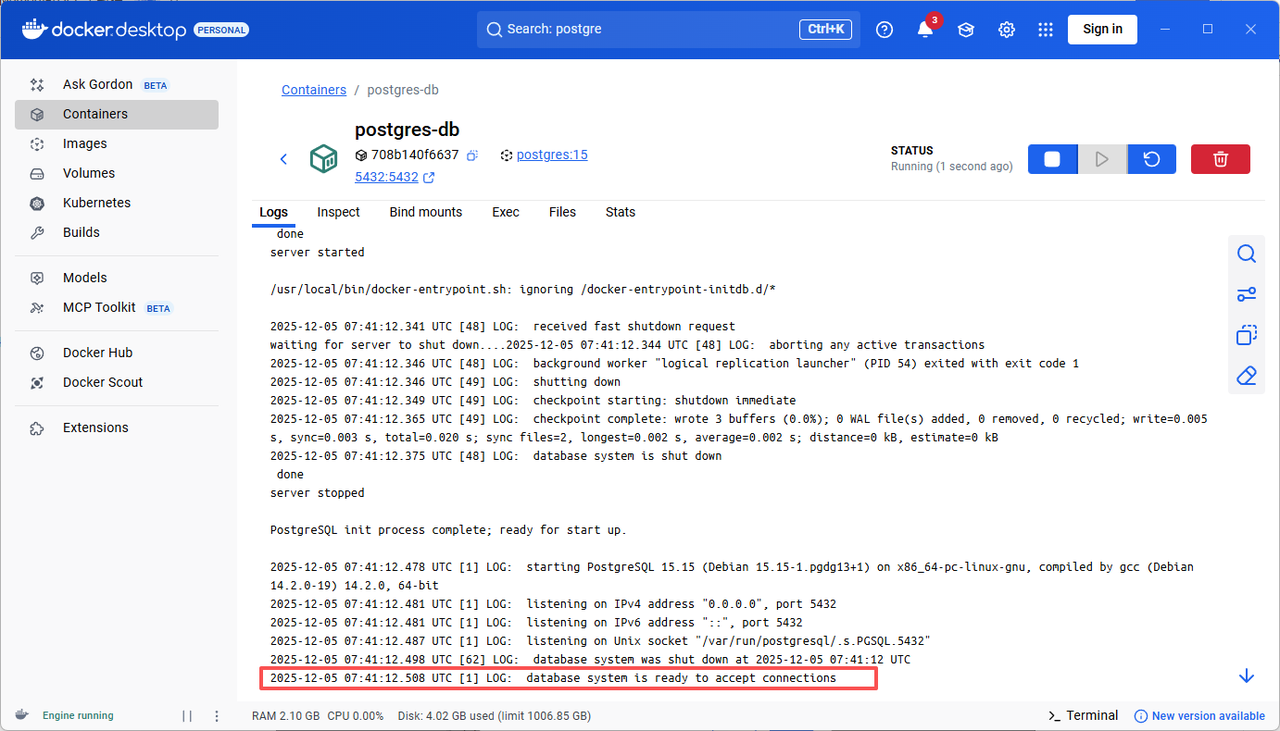Click the 'listening on Unix socket' log line
The image size is (1280, 731).
[x=601, y=641]
